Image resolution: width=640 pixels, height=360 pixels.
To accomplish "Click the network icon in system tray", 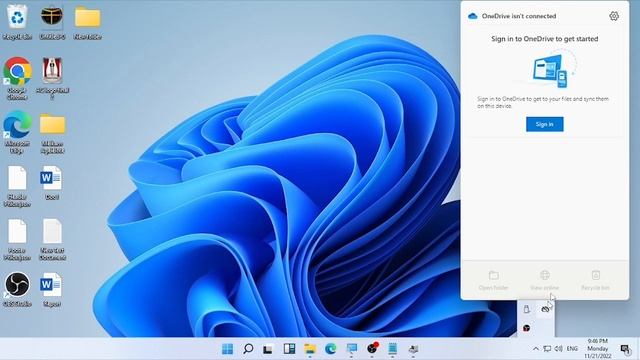I will [547, 349].
